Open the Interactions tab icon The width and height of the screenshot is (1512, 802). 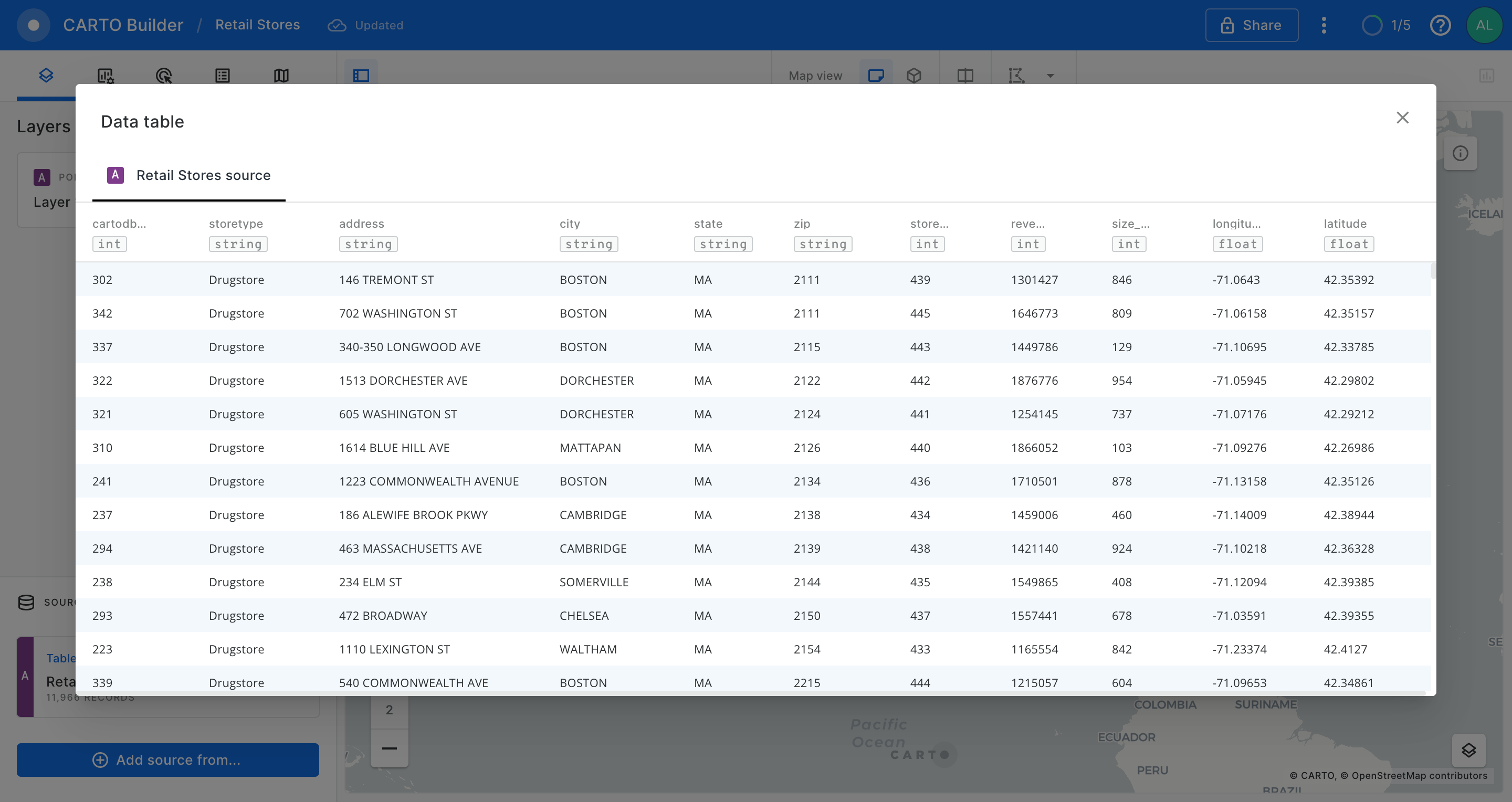tap(164, 75)
